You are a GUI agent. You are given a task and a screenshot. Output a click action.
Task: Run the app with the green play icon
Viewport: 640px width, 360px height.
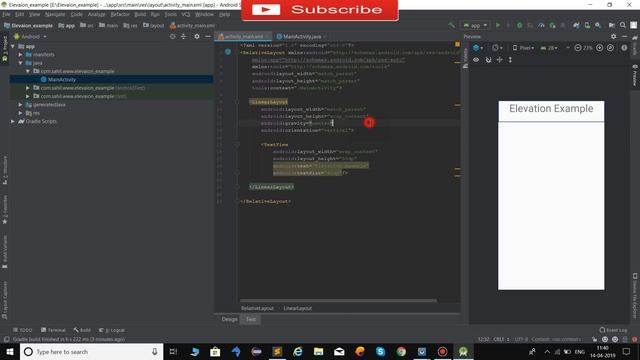tap(498, 25)
